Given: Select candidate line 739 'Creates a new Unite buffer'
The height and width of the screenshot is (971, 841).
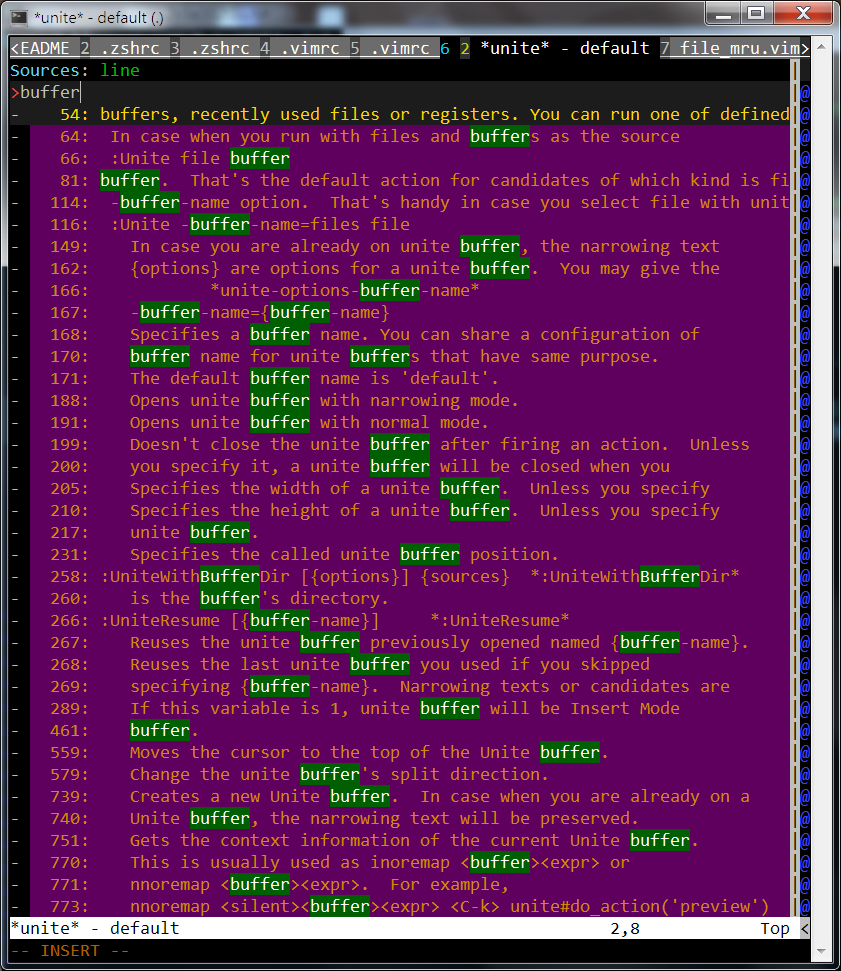Looking at the screenshot, I should click(400, 796).
